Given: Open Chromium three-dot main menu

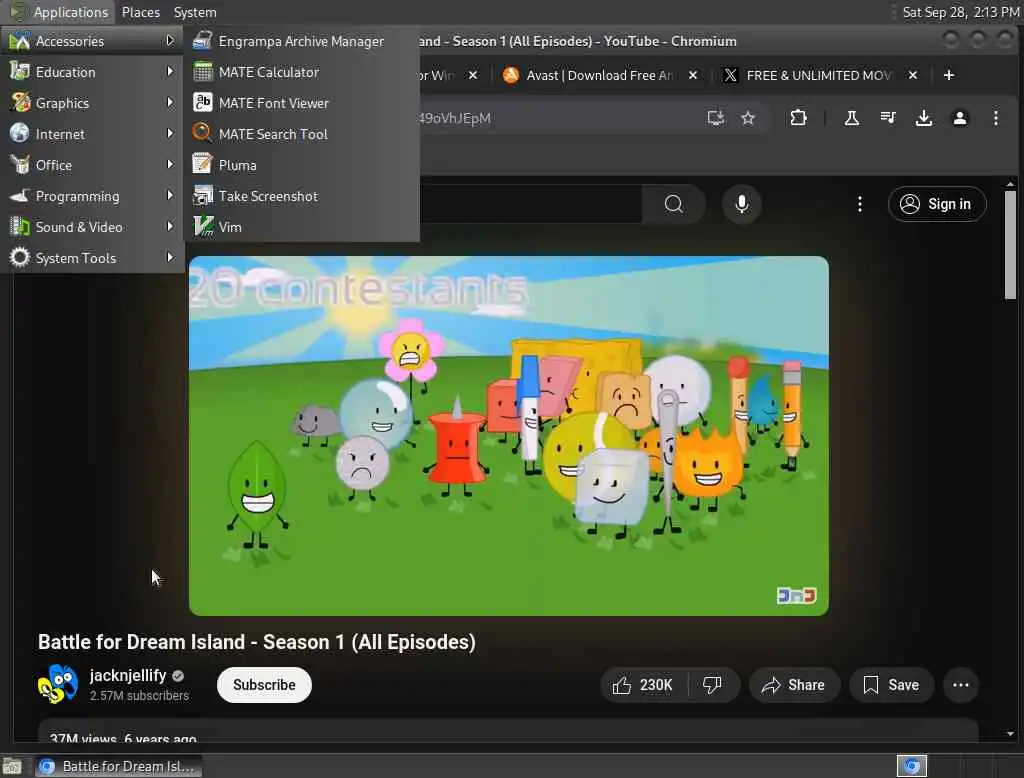Looking at the screenshot, I should click(x=995, y=118).
